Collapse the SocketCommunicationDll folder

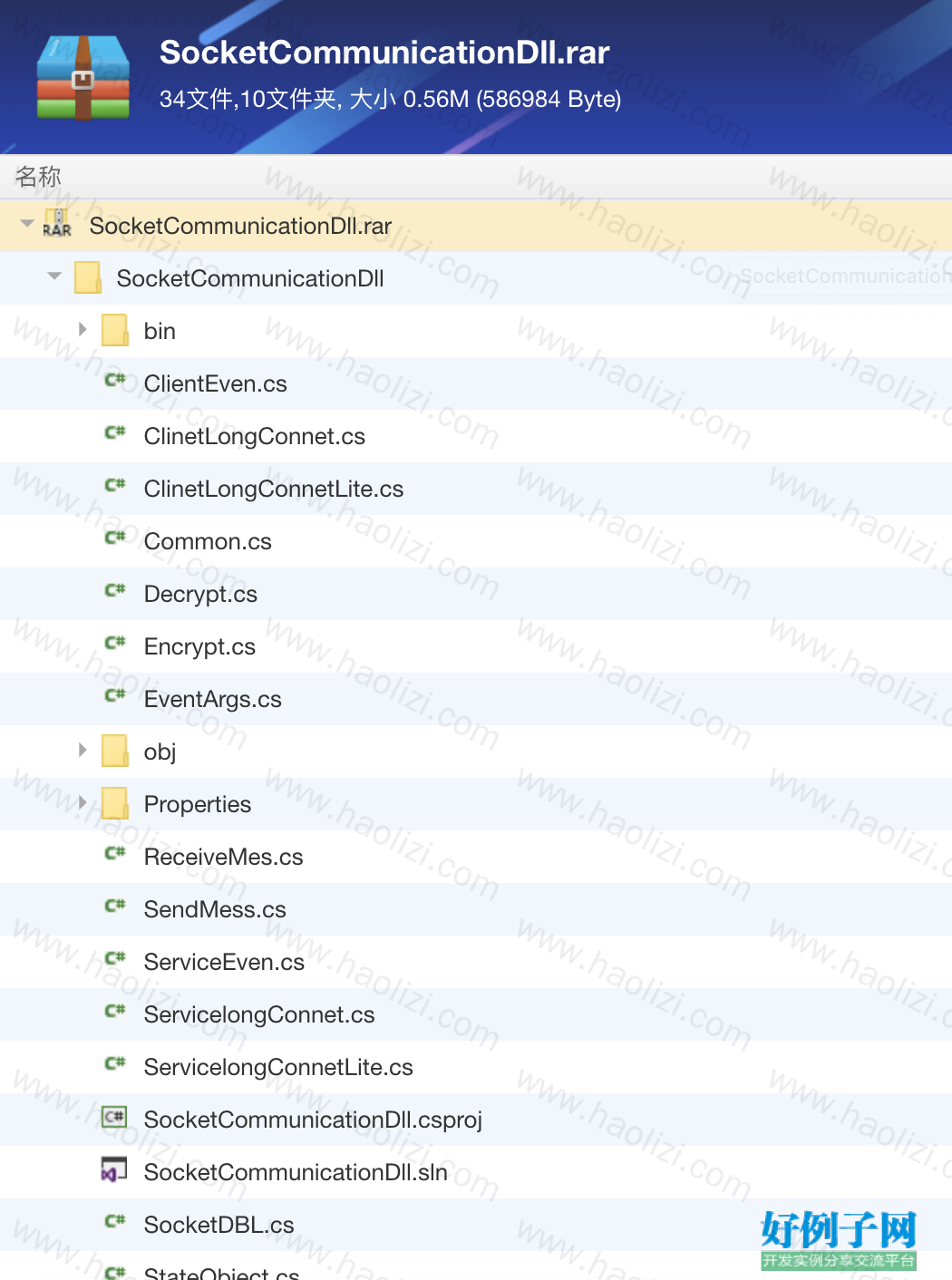54,276
